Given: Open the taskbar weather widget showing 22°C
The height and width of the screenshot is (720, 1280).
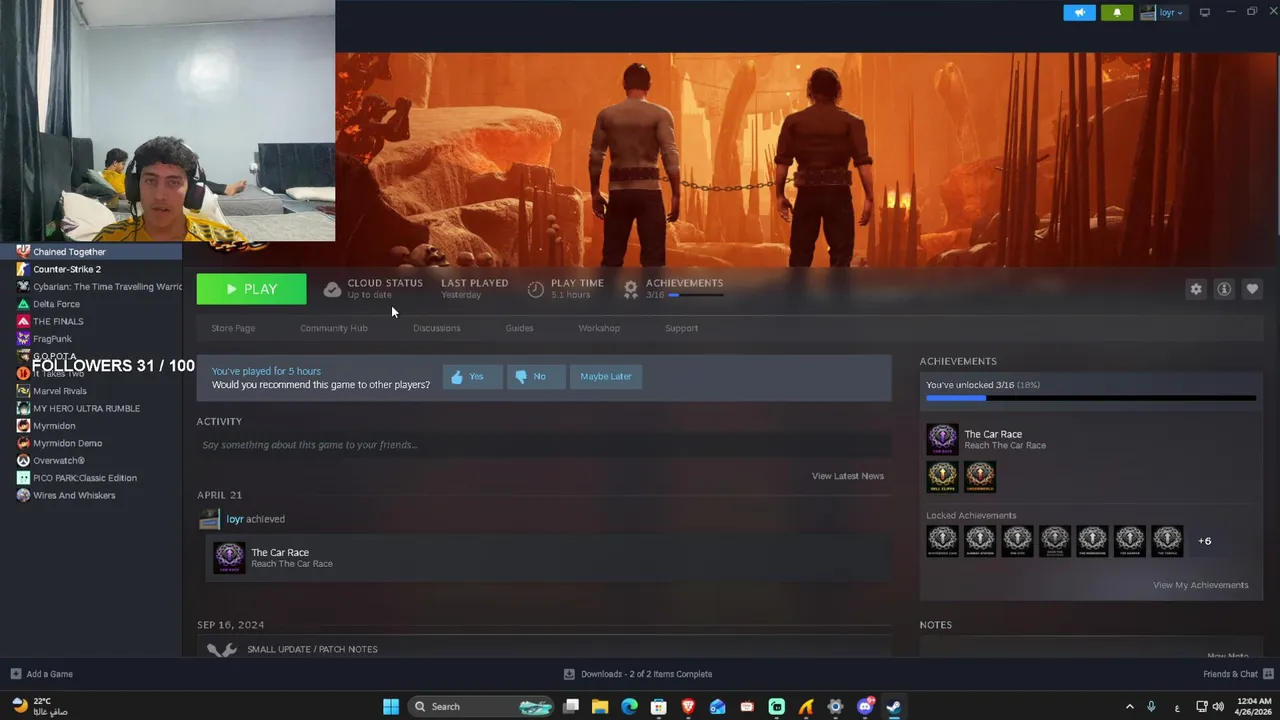Looking at the screenshot, I should 38,706.
